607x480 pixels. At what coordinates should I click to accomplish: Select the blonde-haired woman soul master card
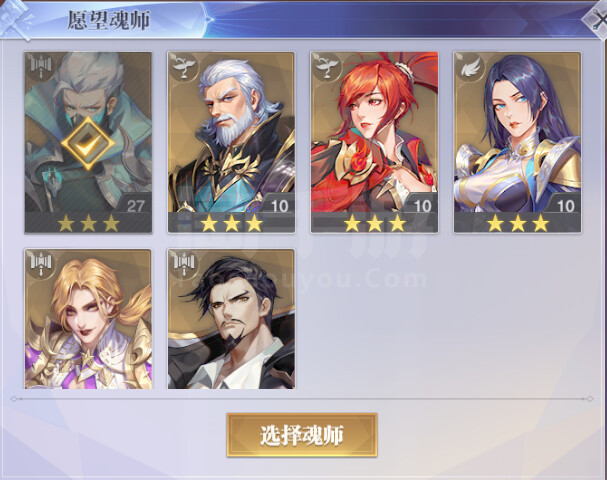click(88, 319)
